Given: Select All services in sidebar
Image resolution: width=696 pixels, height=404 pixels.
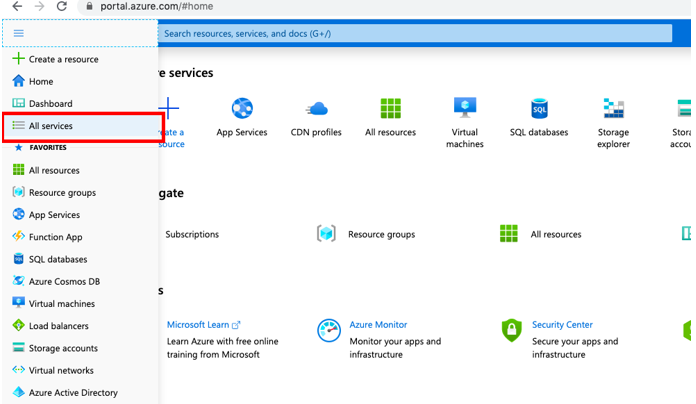Looking at the screenshot, I should pyautogui.click(x=50, y=126).
